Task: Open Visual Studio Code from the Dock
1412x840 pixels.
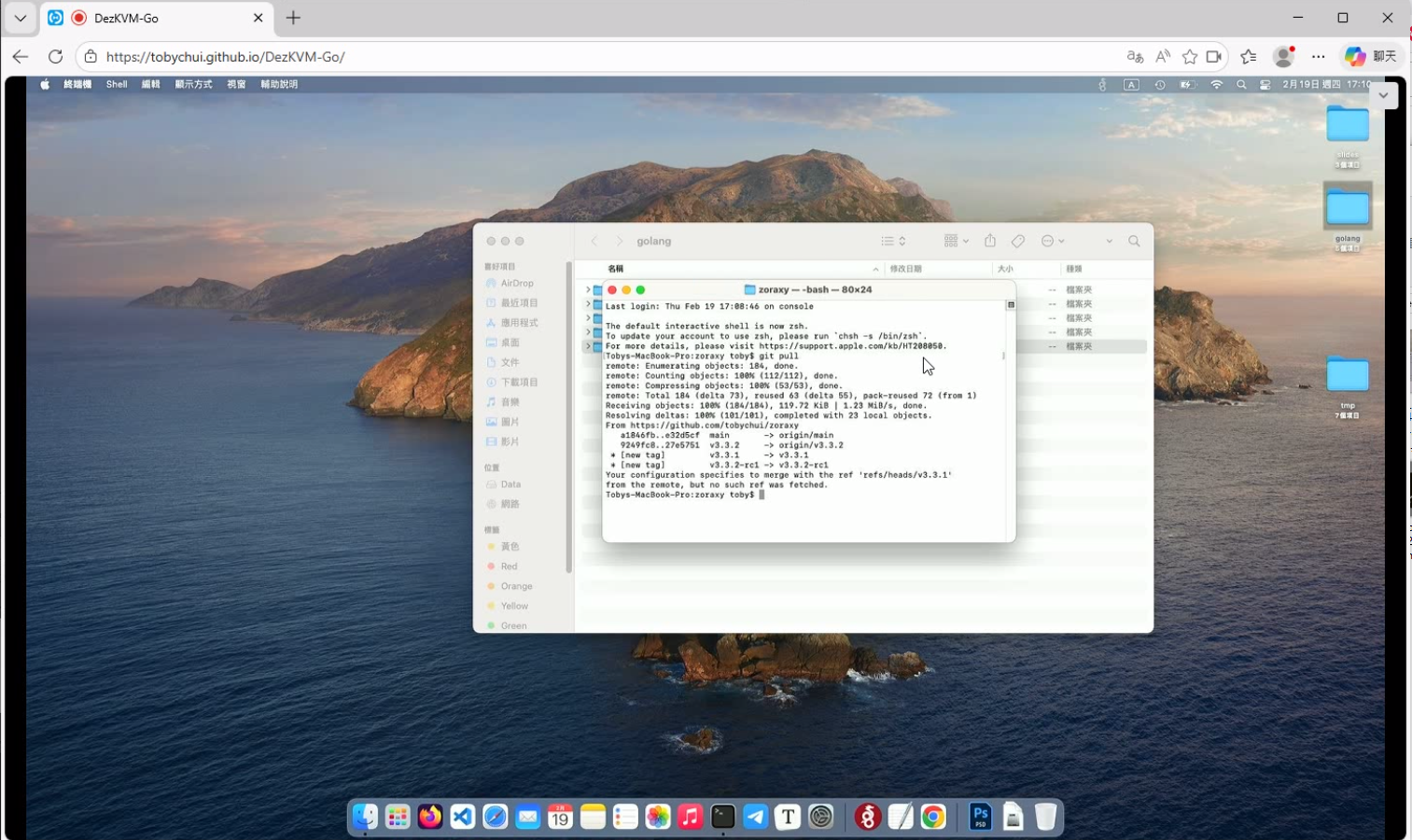Action: click(x=463, y=818)
